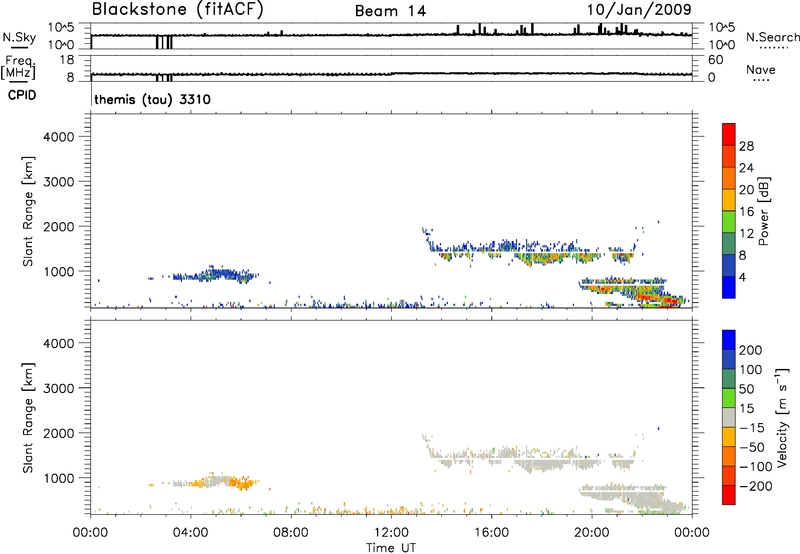Click the 'Time UT' axis label

click(x=391, y=548)
